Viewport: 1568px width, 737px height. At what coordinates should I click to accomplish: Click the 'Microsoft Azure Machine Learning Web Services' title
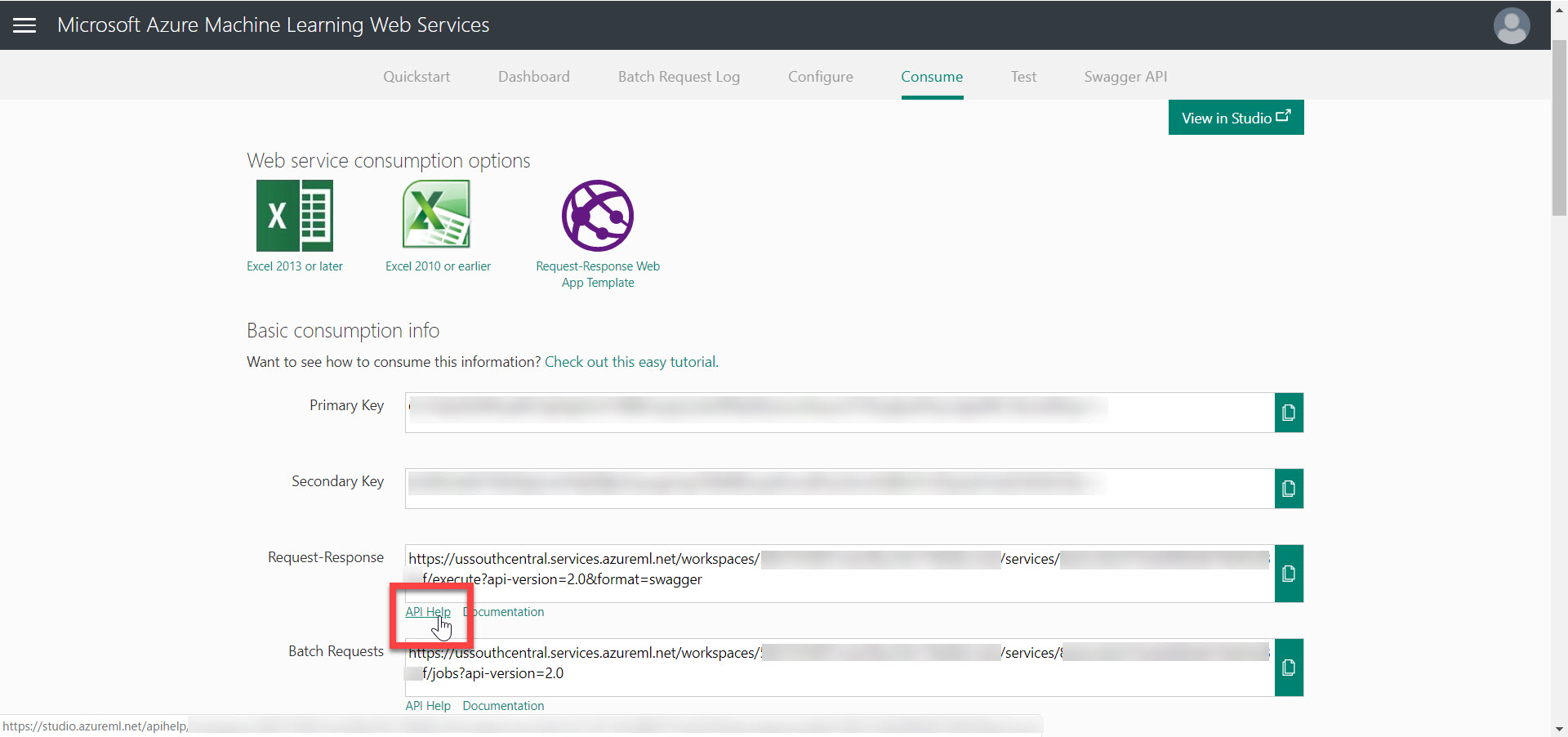(274, 25)
